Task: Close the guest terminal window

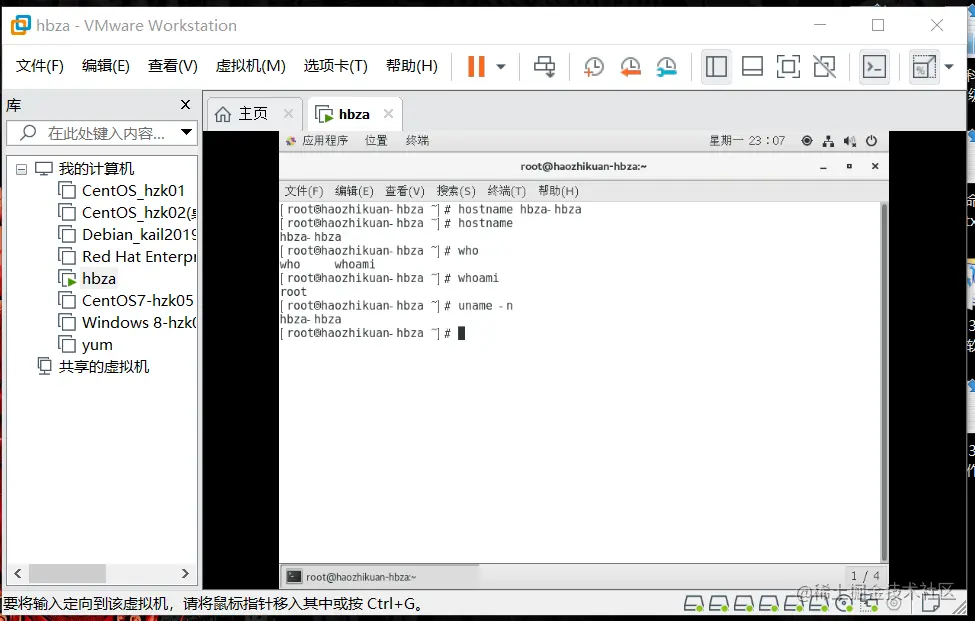Action: point(875,166)
